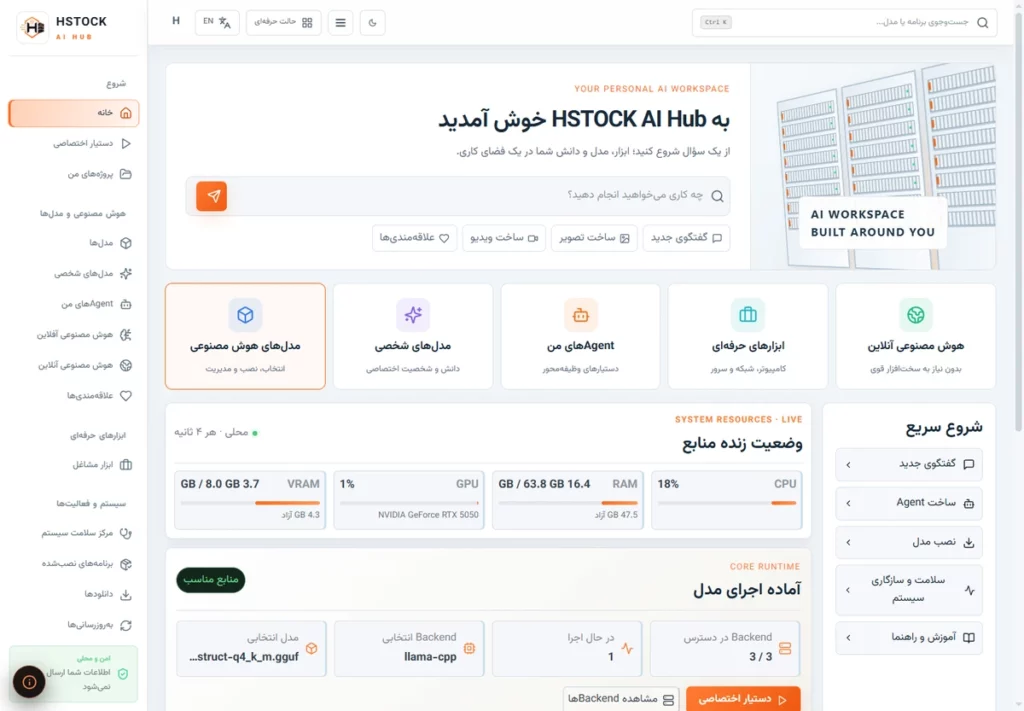Click the Backend انتخابی llama-cpp tile
The height and width of the screenshot is (711, 1024).
tap(409, 648)
